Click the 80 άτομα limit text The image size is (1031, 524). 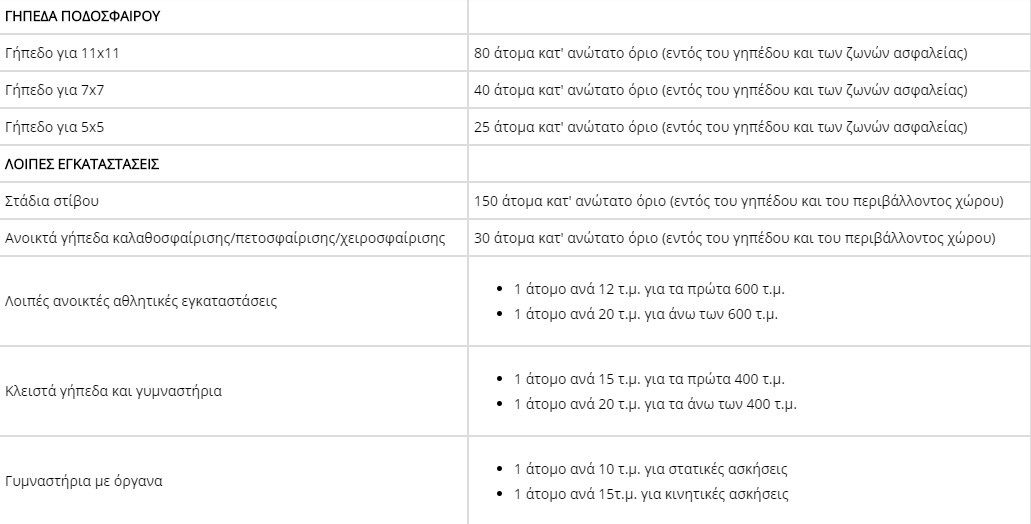tap(721, 53)
